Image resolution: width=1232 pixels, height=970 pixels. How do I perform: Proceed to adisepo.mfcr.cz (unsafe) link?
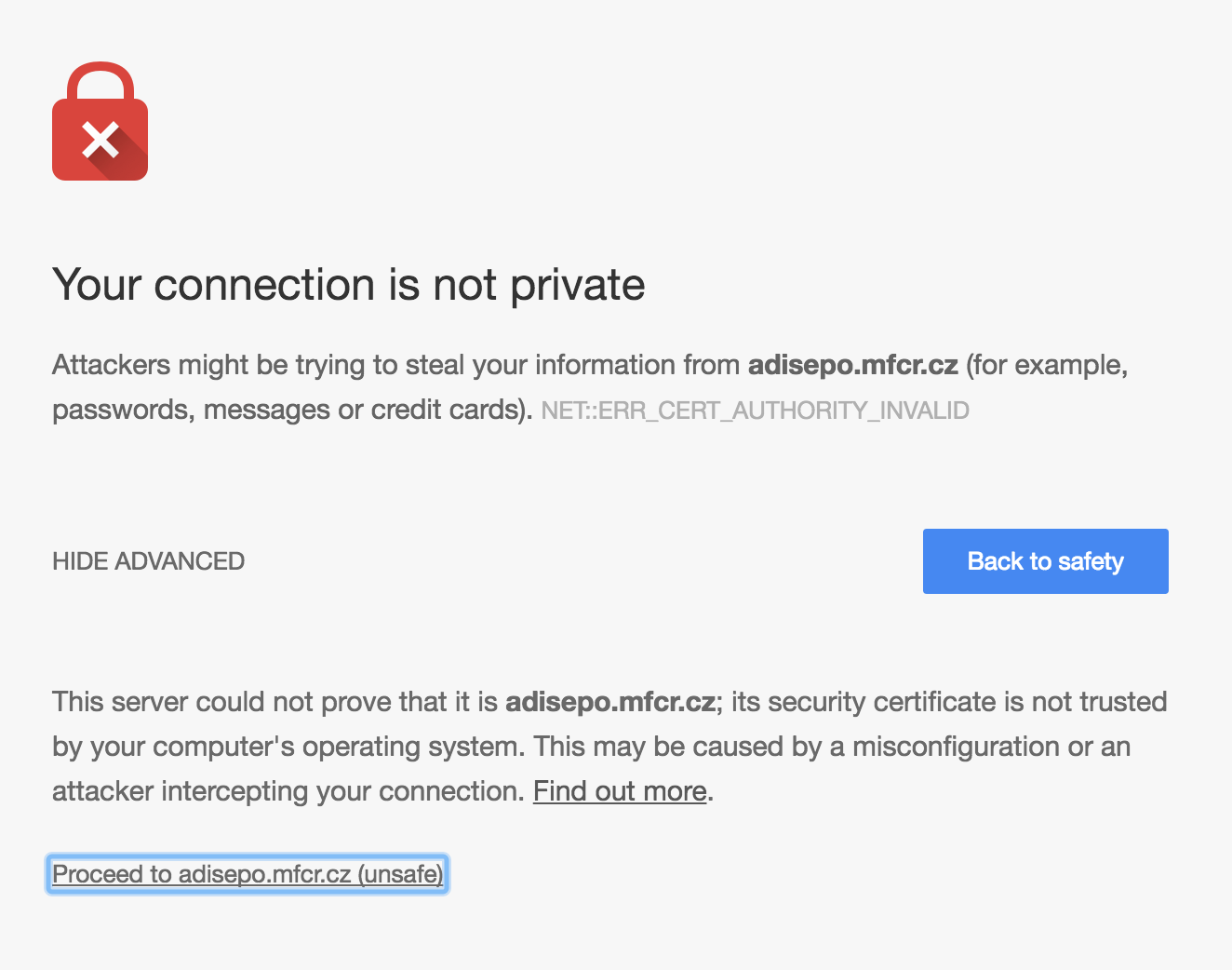[x=248, y=874]
